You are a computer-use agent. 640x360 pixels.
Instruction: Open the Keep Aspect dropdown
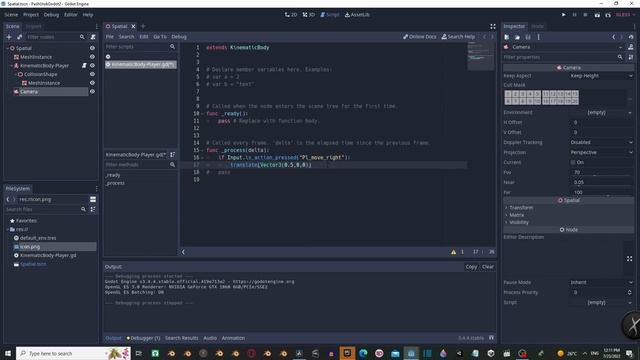(601, 76)
